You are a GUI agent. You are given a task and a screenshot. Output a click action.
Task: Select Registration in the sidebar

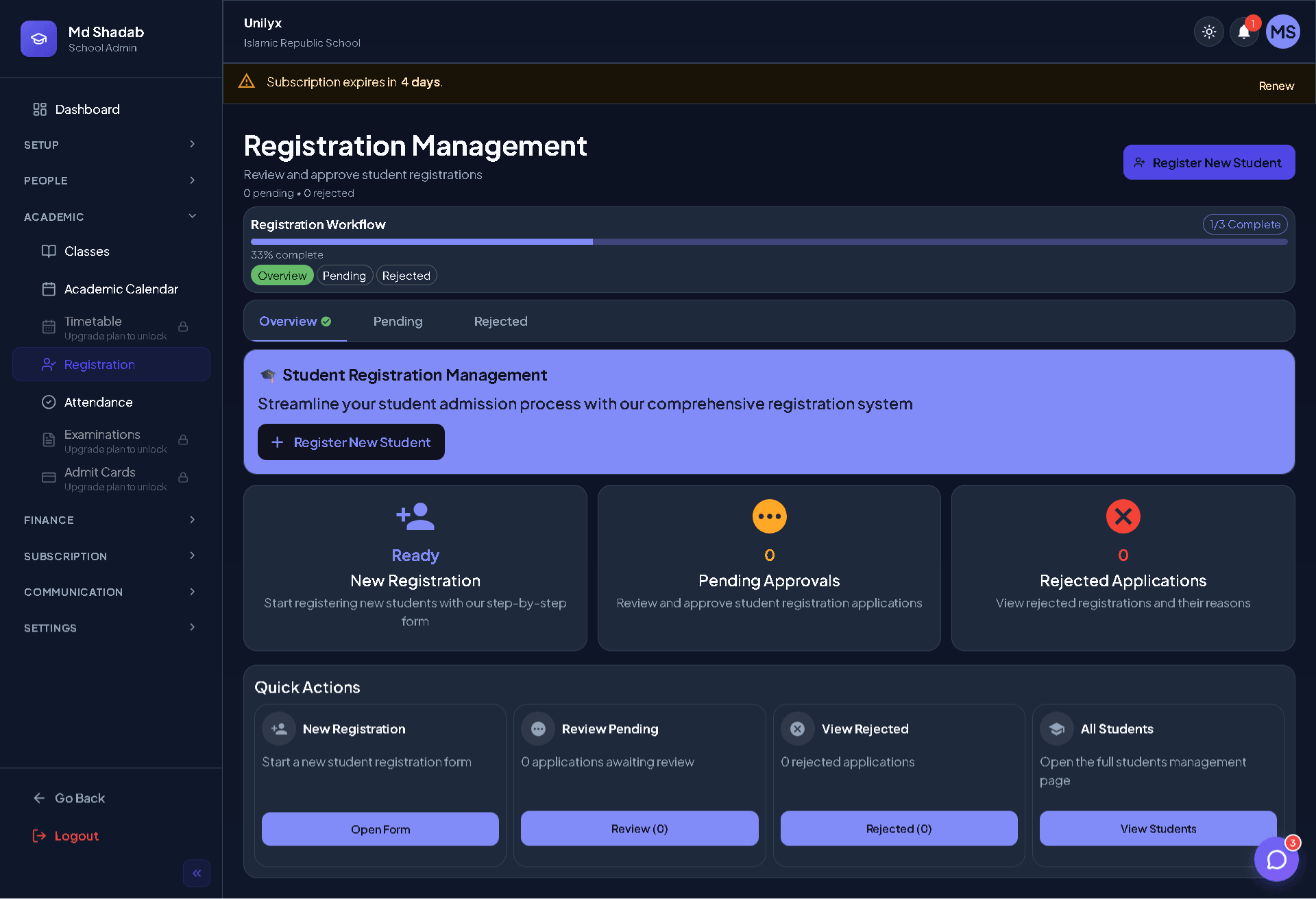coord(111,364)
